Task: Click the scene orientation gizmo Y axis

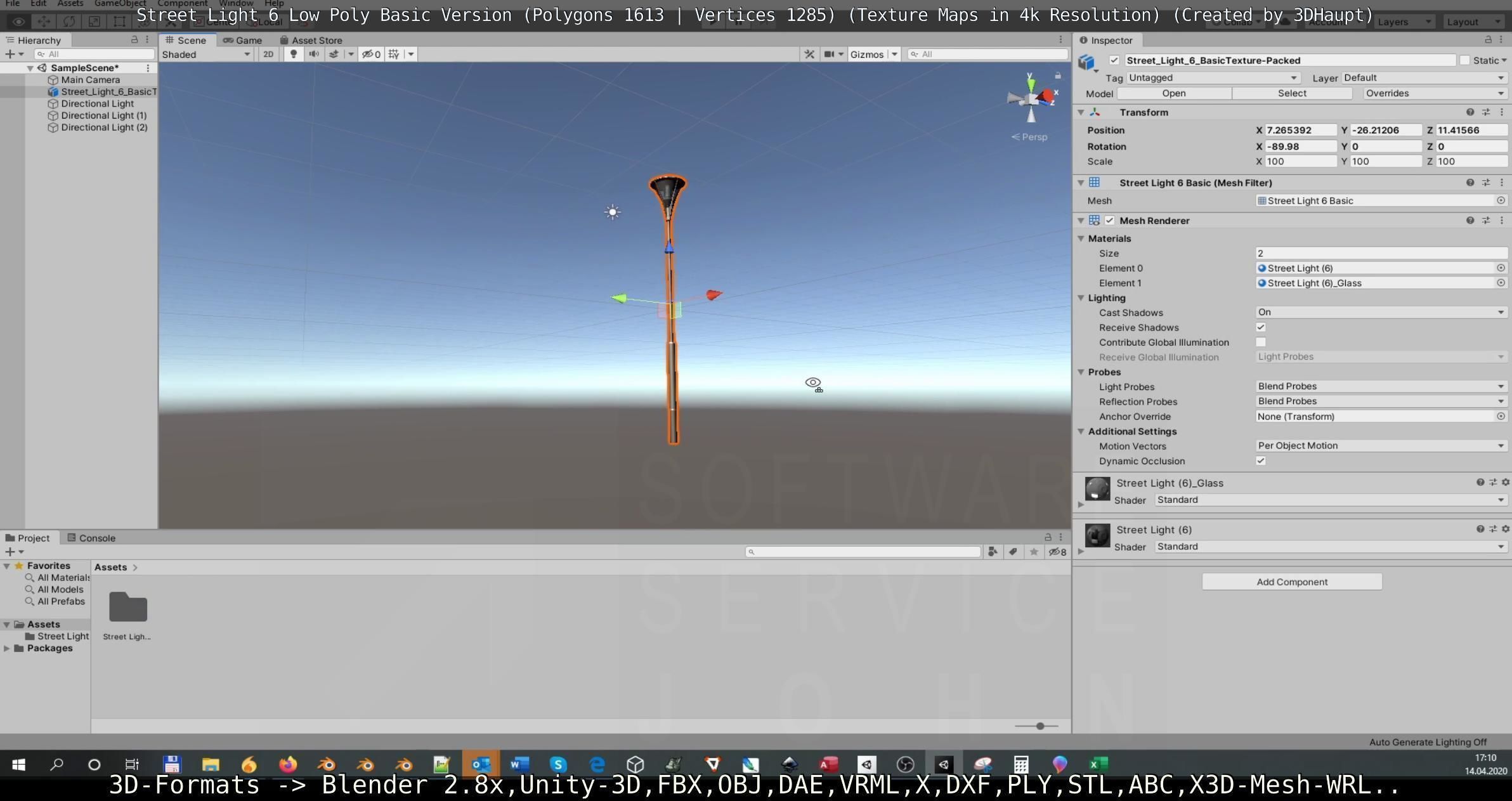Action: [1031, 83]
